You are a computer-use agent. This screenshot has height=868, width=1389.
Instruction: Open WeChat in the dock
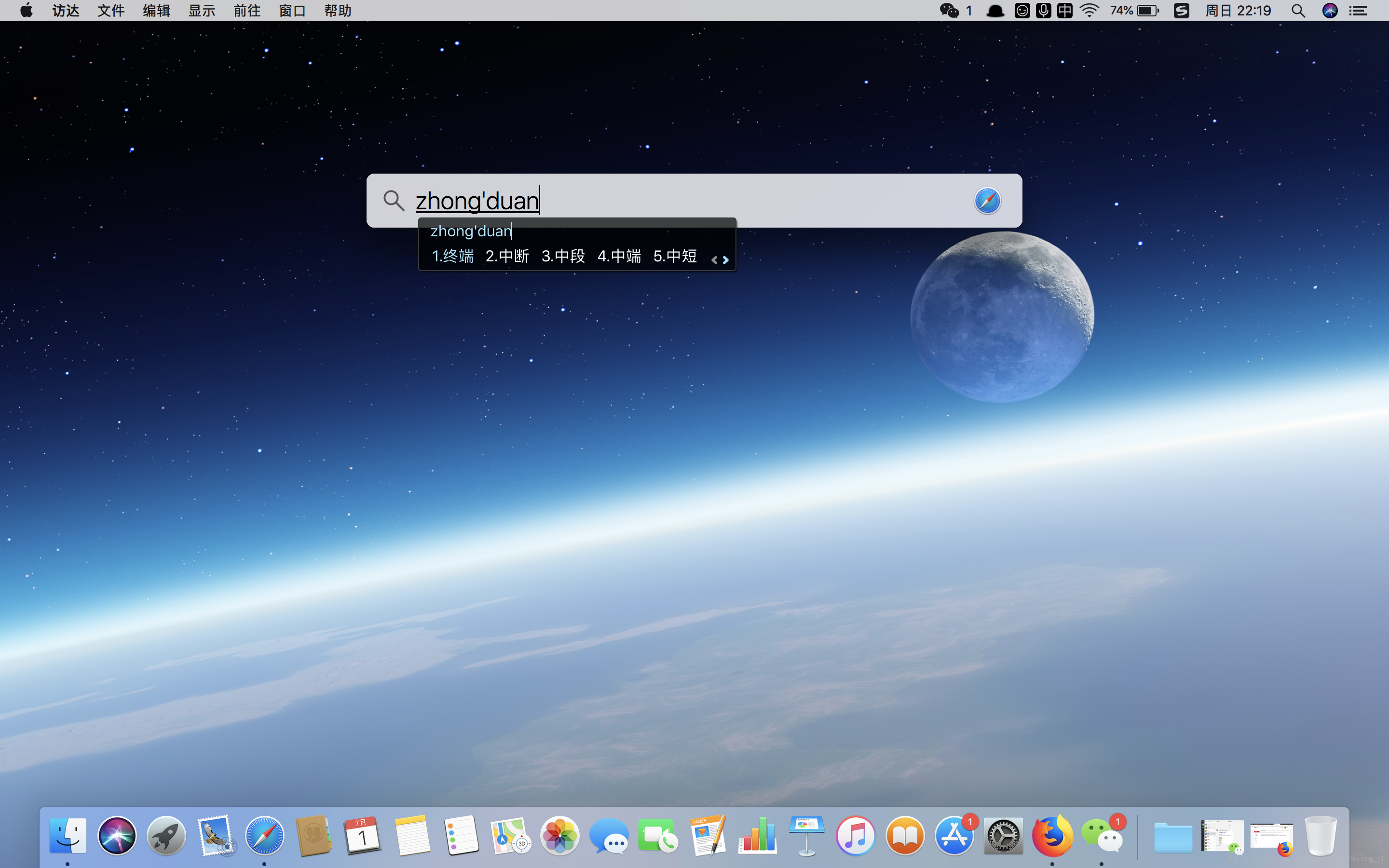tap(1102, 836)
